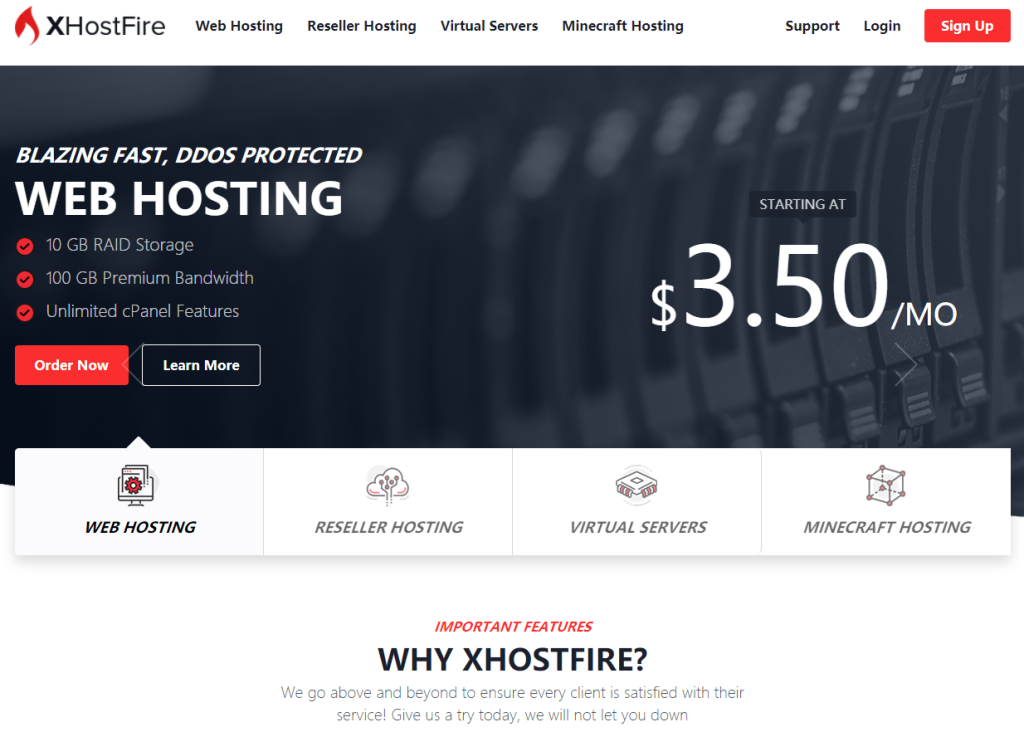Click the 'We go above and beyond' paragraph
This screenshot has width=1024, height=732.
(513, 704)
